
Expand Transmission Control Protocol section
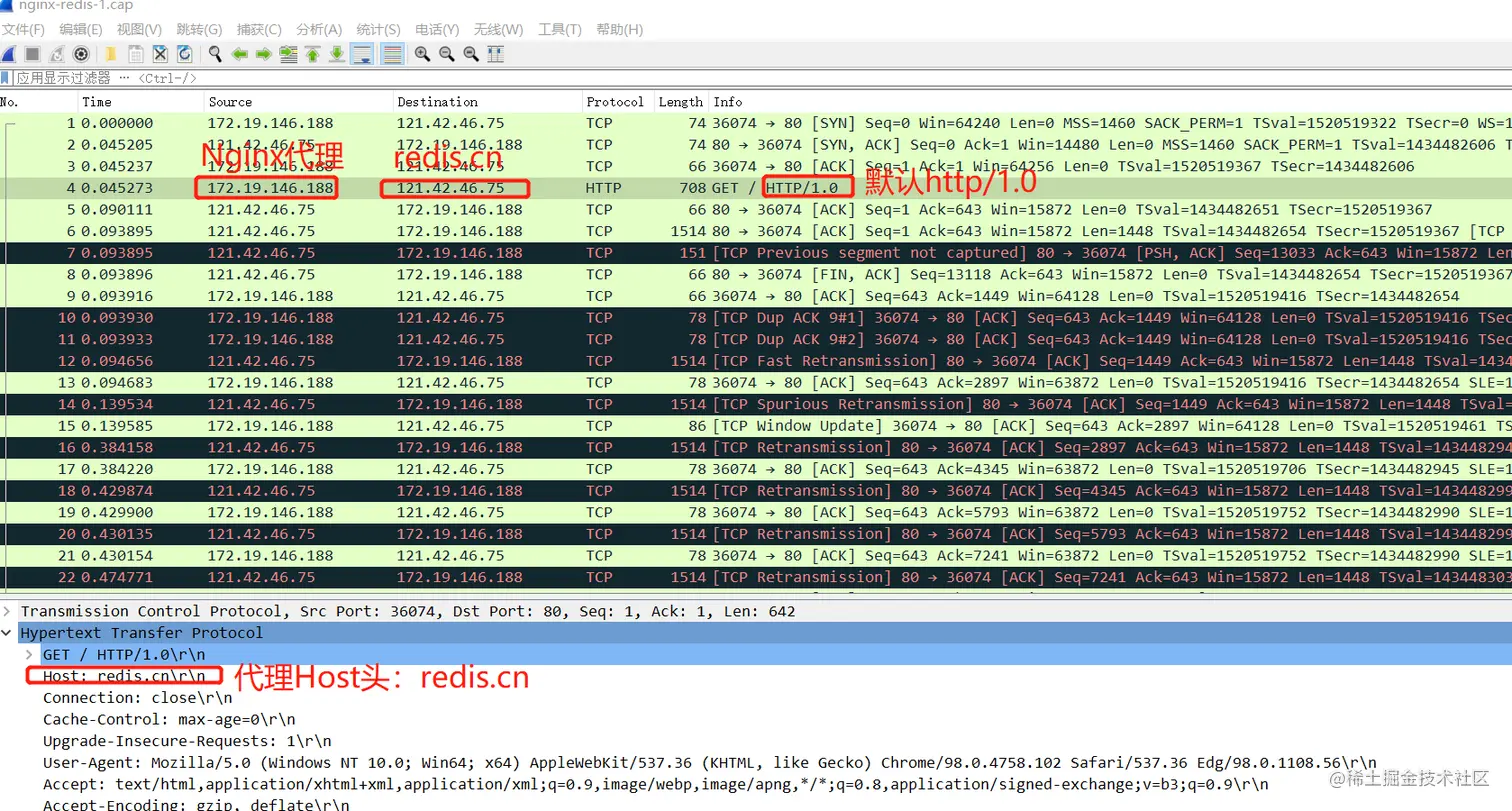[8, 611]
